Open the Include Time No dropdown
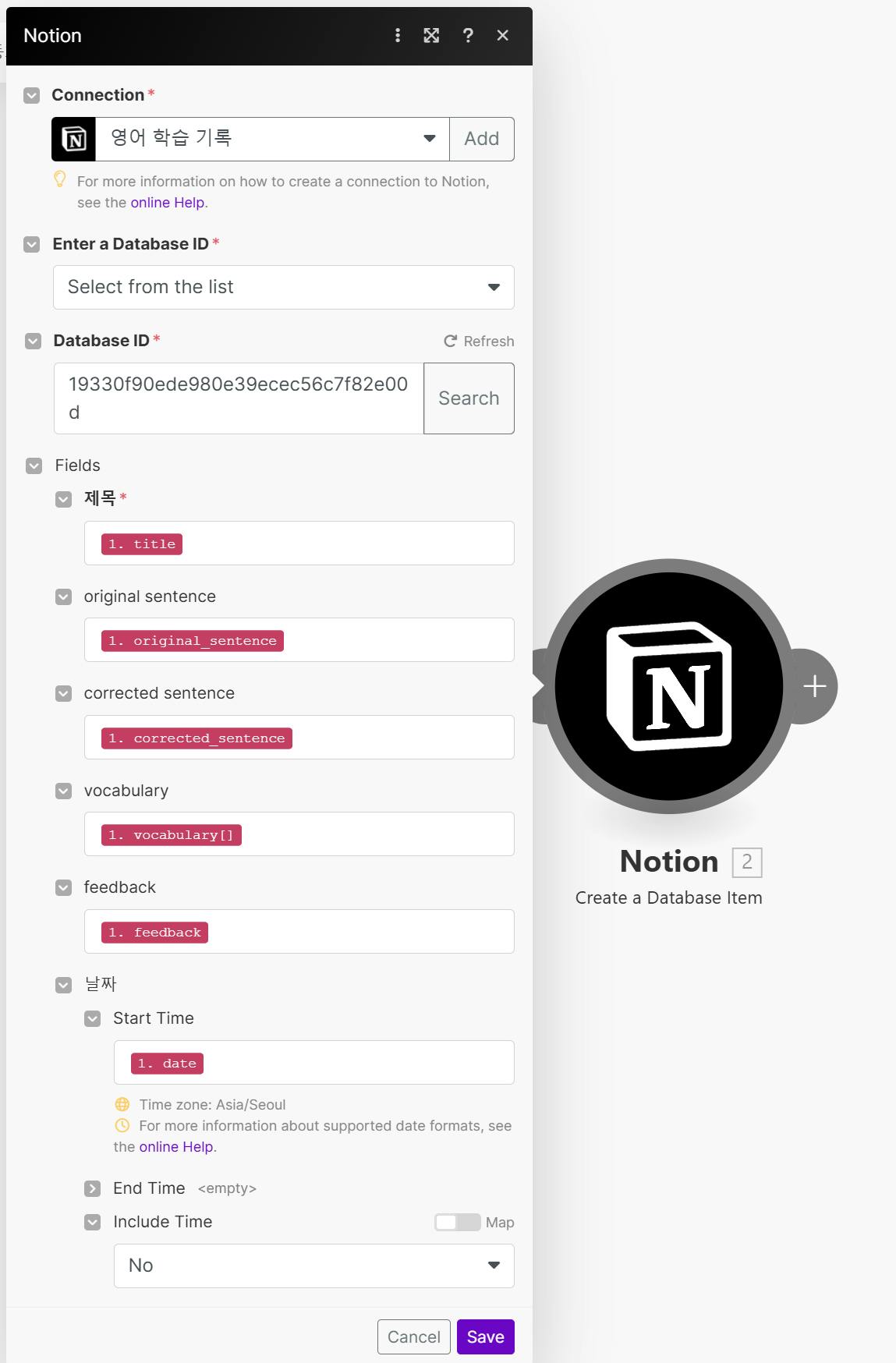Screen dimensions: 896x1363 (313, 1266)
